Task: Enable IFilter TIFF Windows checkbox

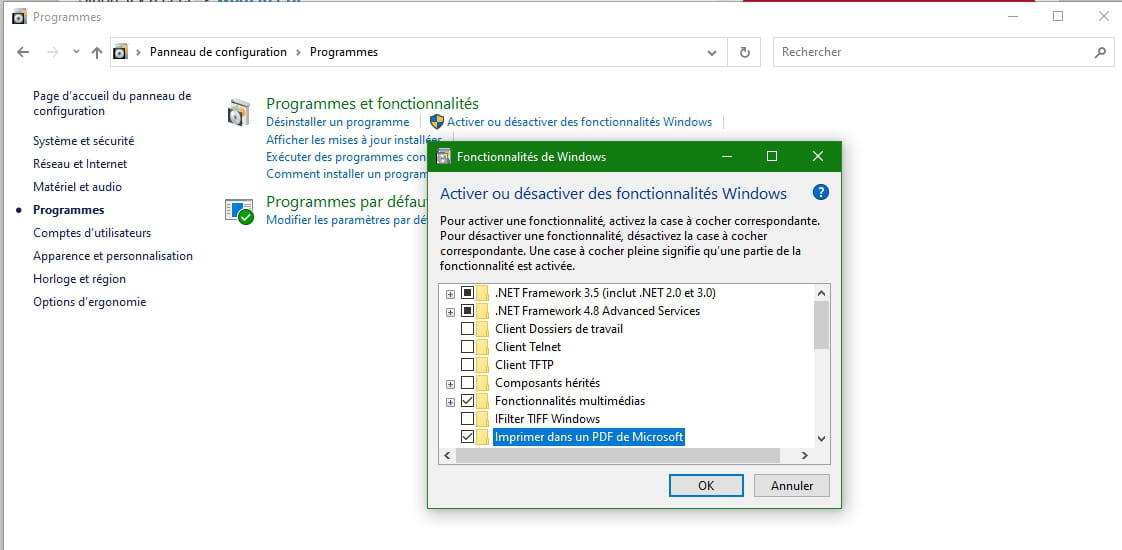Action: 467,418
